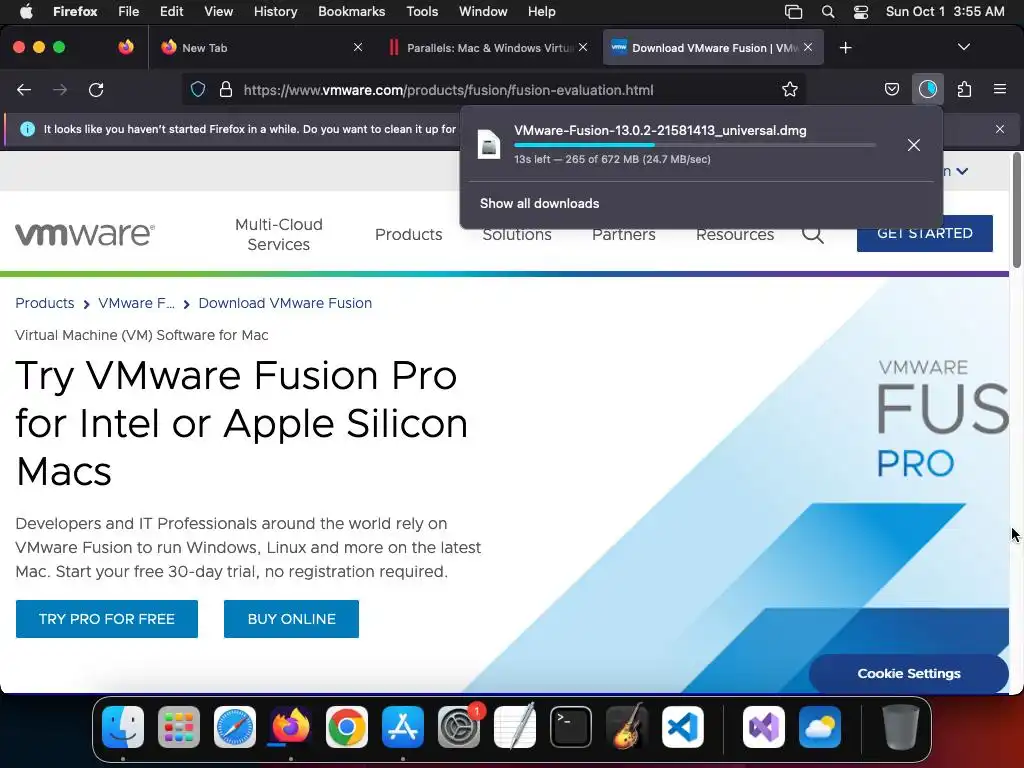Switch to the Parallels tab
1024x768 pixels.
point(487,48)
